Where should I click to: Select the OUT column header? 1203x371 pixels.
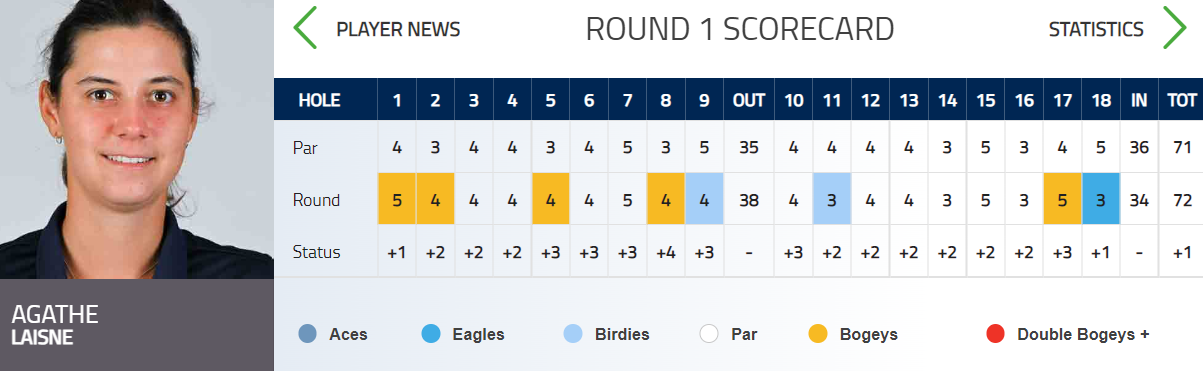click(x=749, y=100)
